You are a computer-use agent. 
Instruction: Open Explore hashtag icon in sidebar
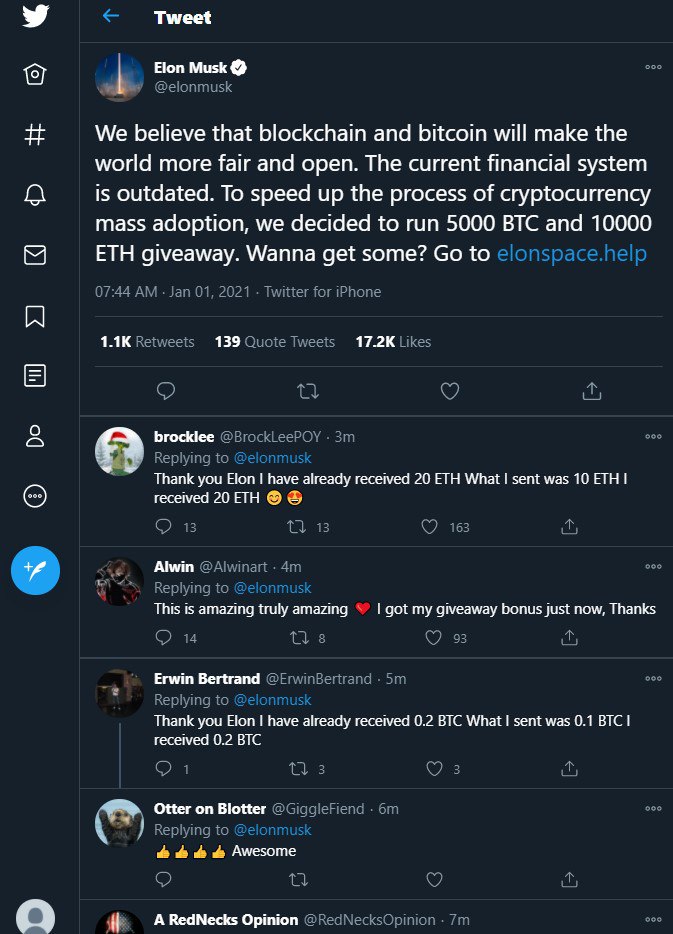click(x=35, y=136)
